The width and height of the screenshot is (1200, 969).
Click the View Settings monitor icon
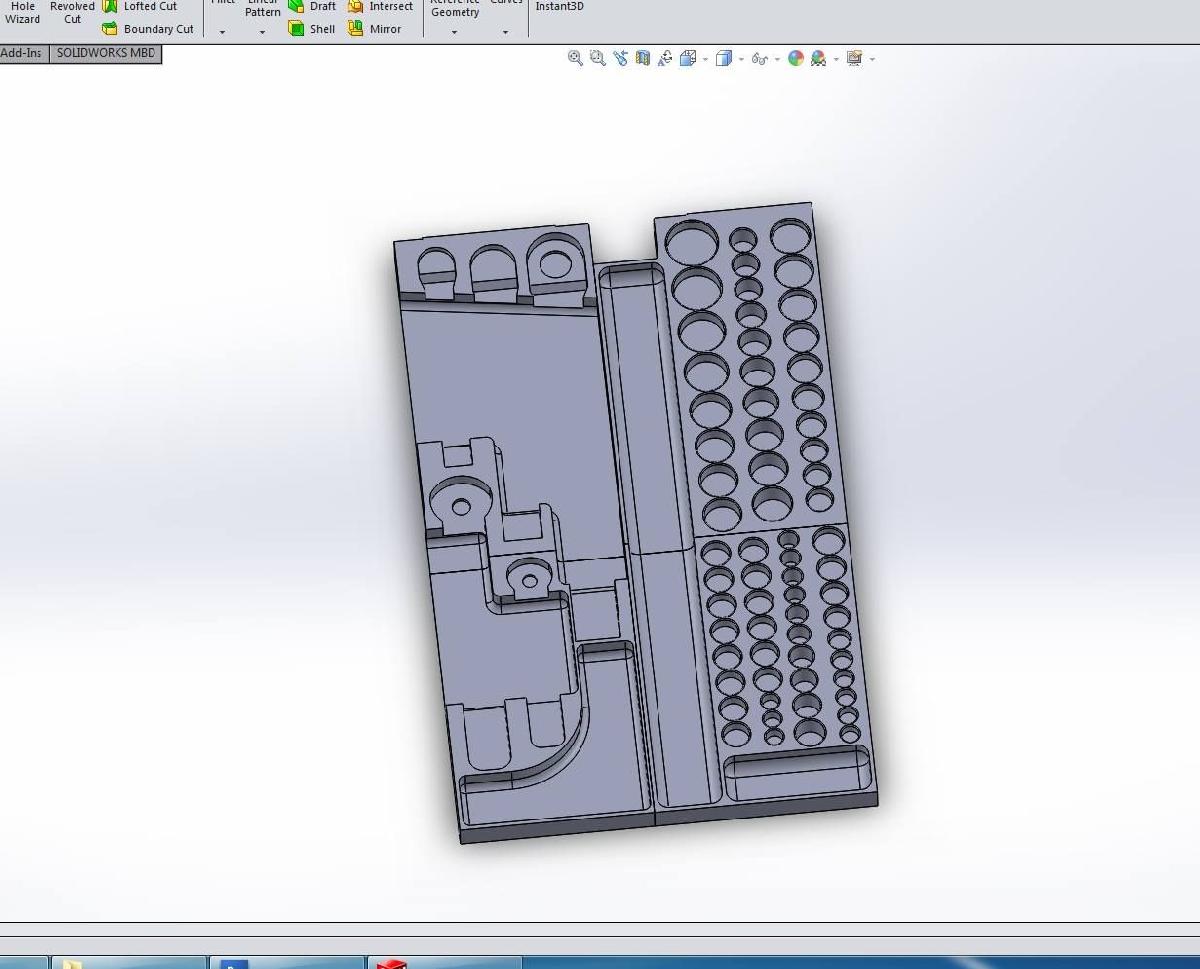point(854,58)
